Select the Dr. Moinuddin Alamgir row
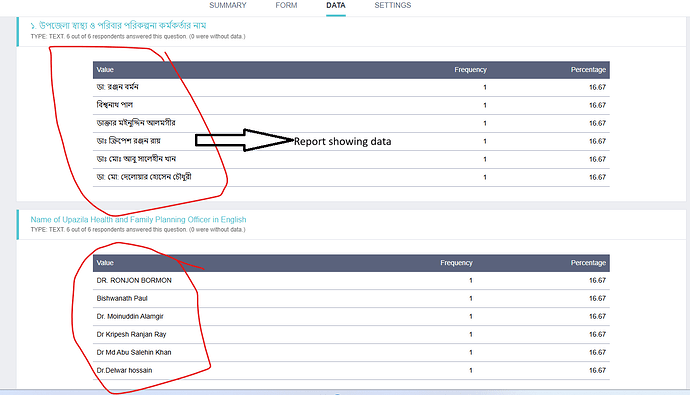 351,317
